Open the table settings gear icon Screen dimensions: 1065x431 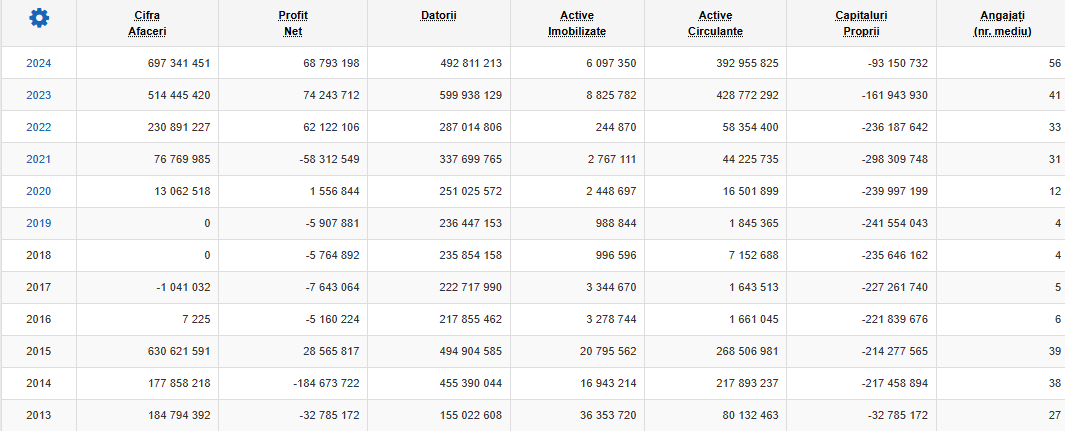point(39,18)
